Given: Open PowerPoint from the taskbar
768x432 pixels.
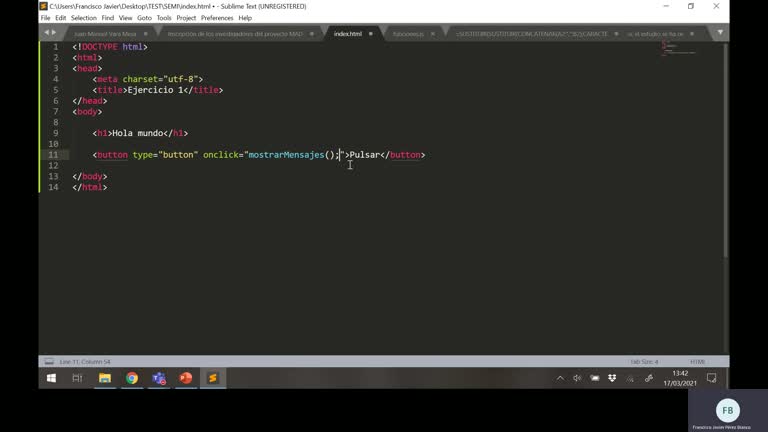Looking at the screenshot, I should pyautogui.click(x=186, y=378).
